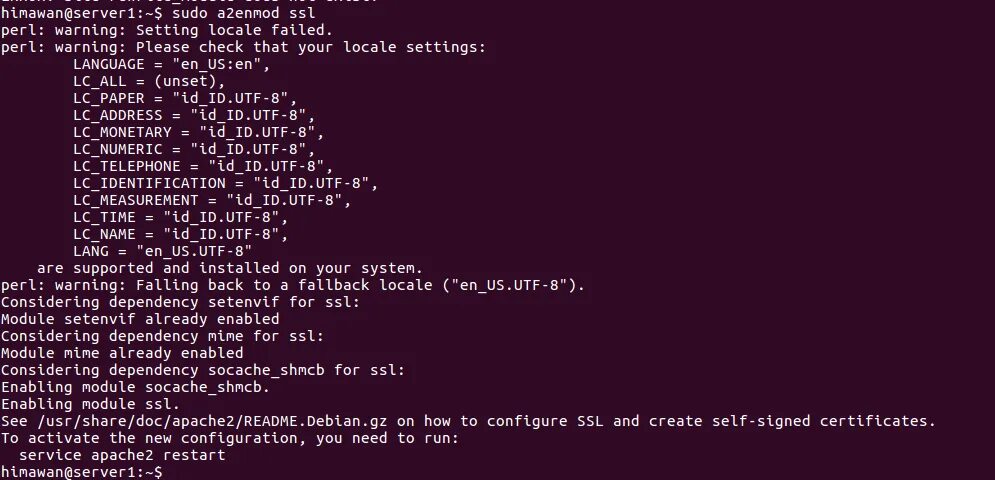Click the 'Falling back to a fallback locale' line

[x=293, y=285]
